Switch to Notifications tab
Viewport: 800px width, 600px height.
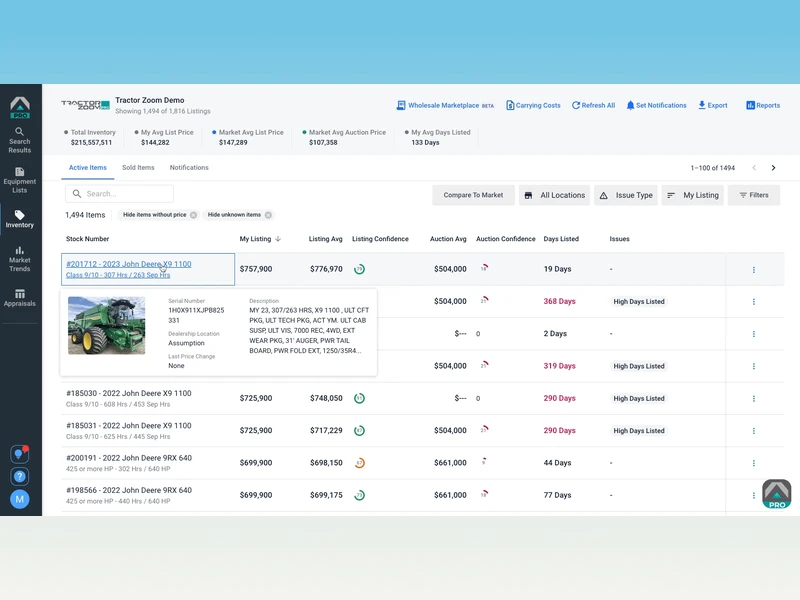(189, 167)
